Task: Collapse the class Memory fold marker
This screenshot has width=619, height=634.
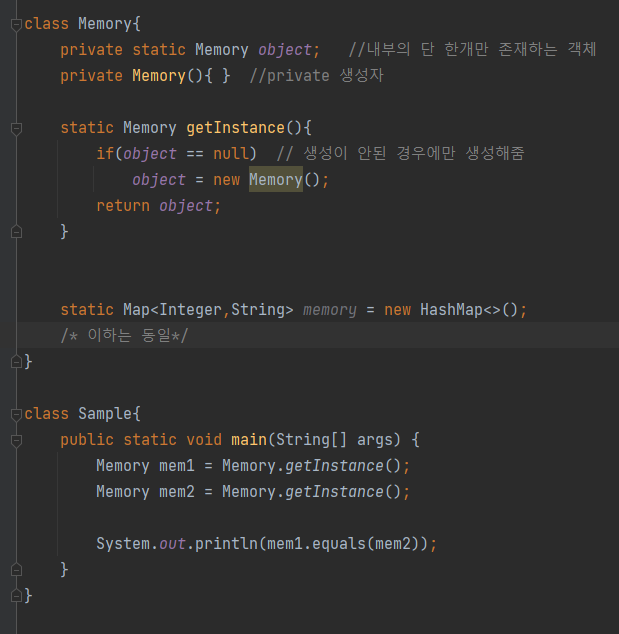Action: 16,25
